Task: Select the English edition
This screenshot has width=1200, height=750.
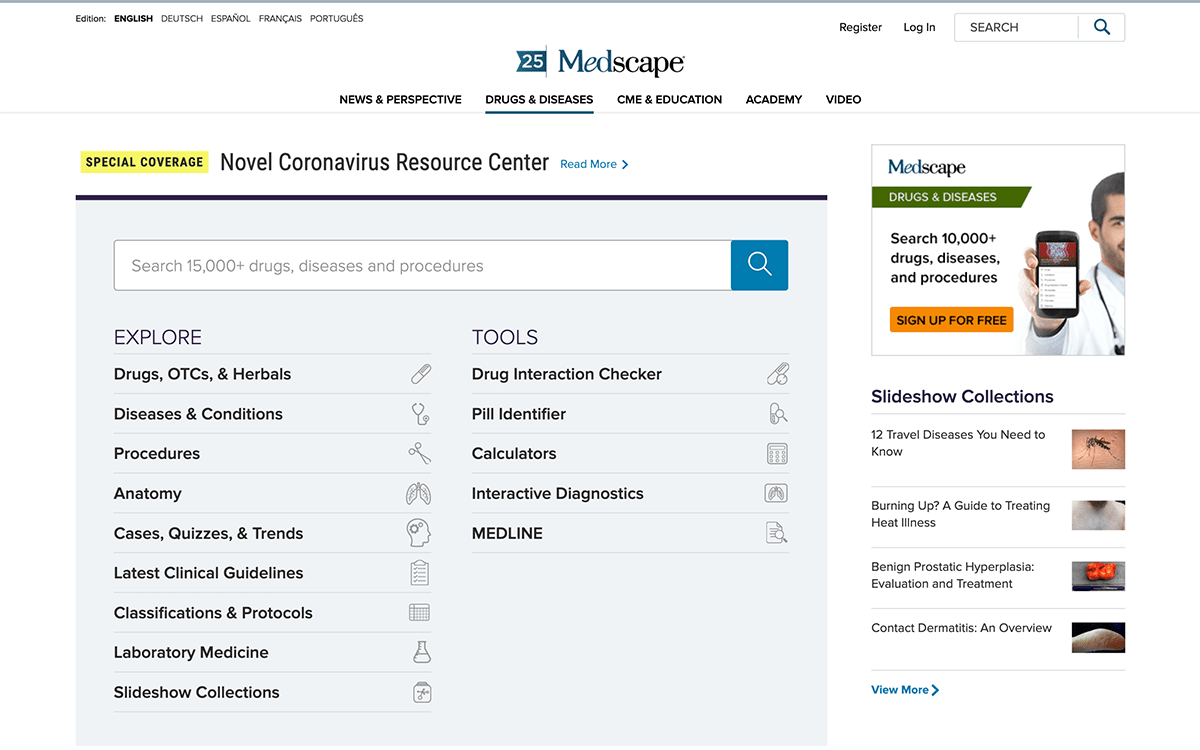Action: pyautogui.click(x=133, y=18)
